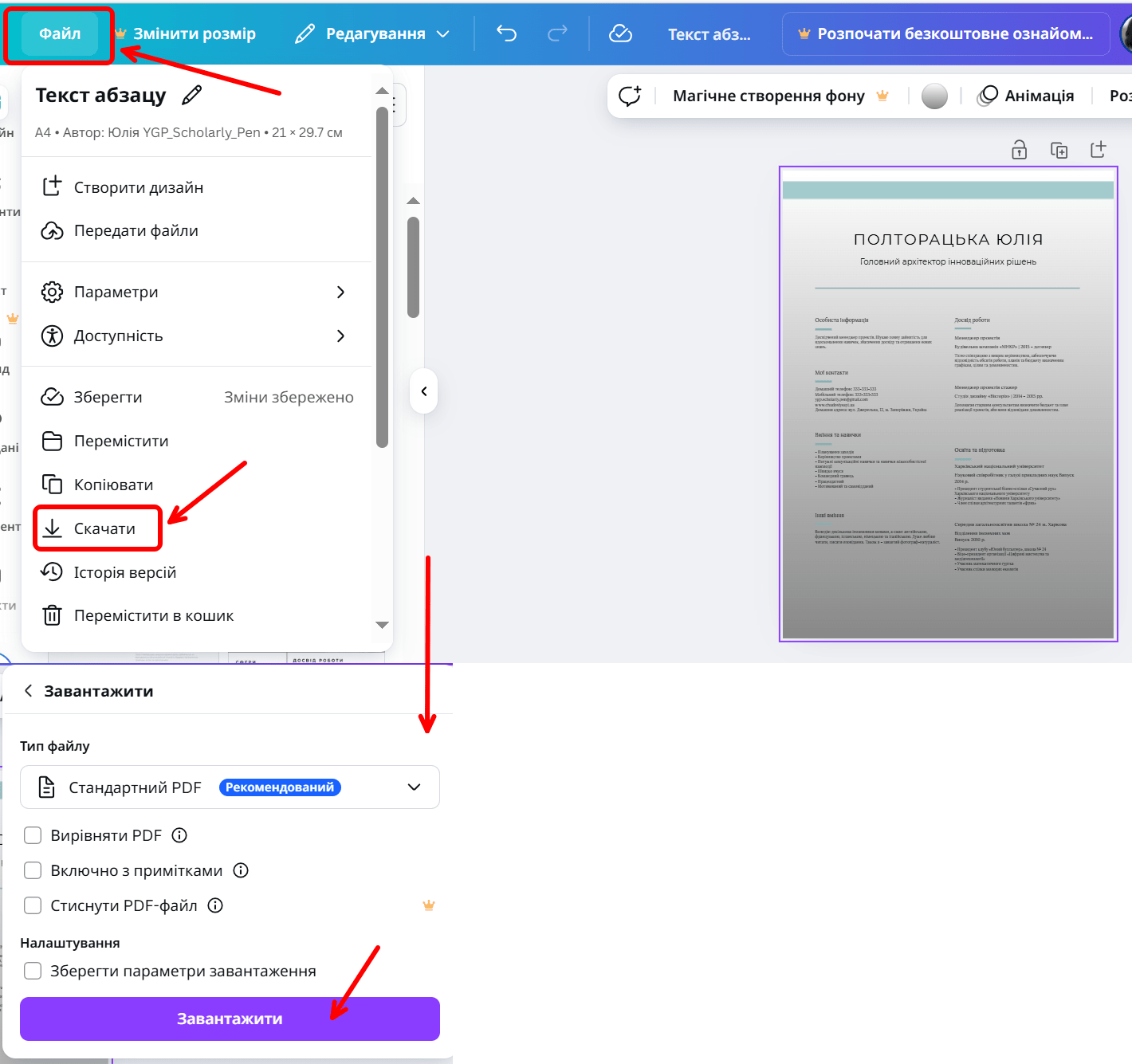Viewport: 1132px width, 1064px height.
Task: Click the undo arrow icon
Action: (506, 33)
